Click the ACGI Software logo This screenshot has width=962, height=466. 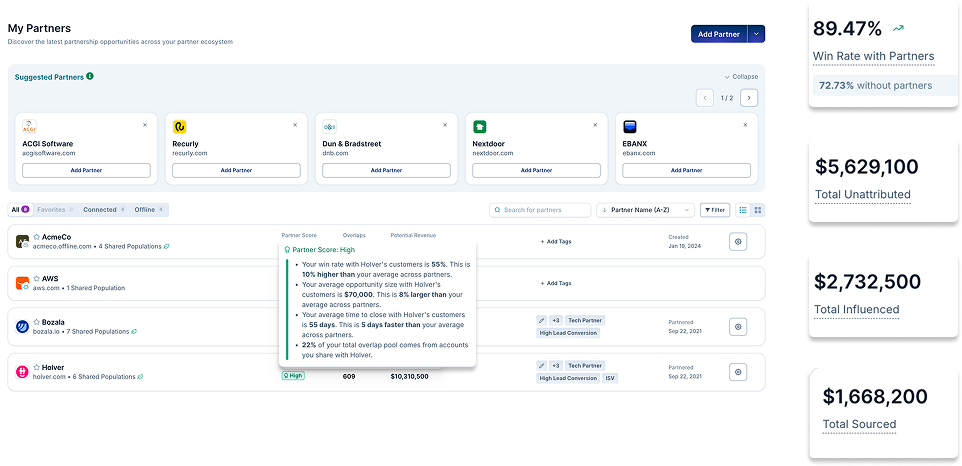[x=29, y=127]
